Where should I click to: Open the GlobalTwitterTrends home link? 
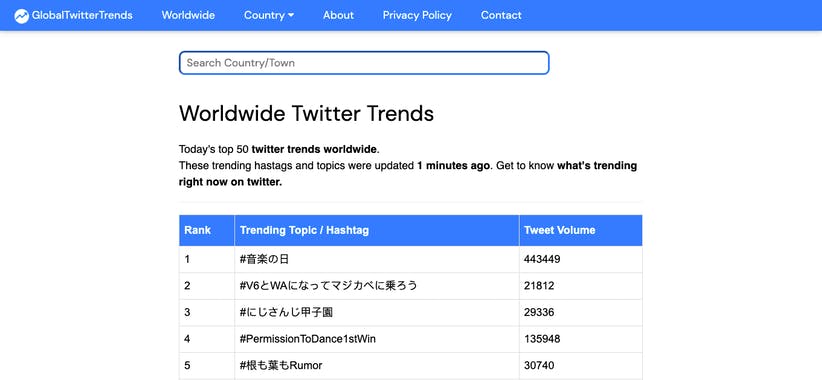(73, 16)
